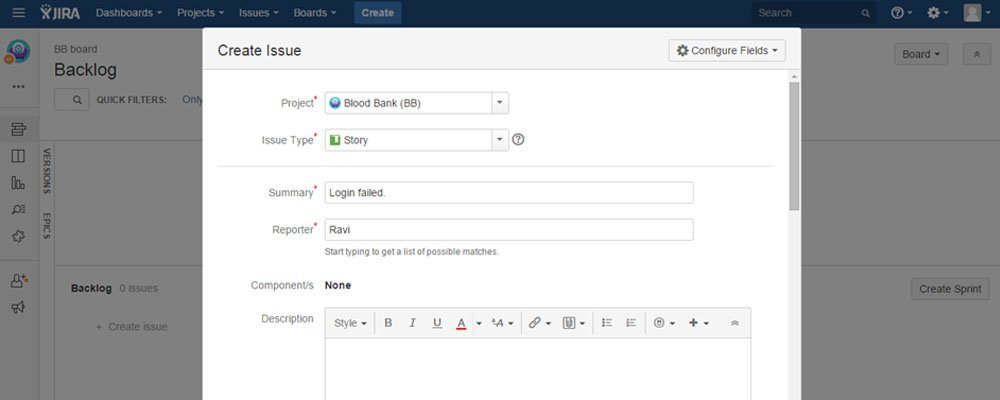Open the Dashboards menu
Image resolution: width=1000 pixels, height=400 pixels.
(x=130, y=13)
